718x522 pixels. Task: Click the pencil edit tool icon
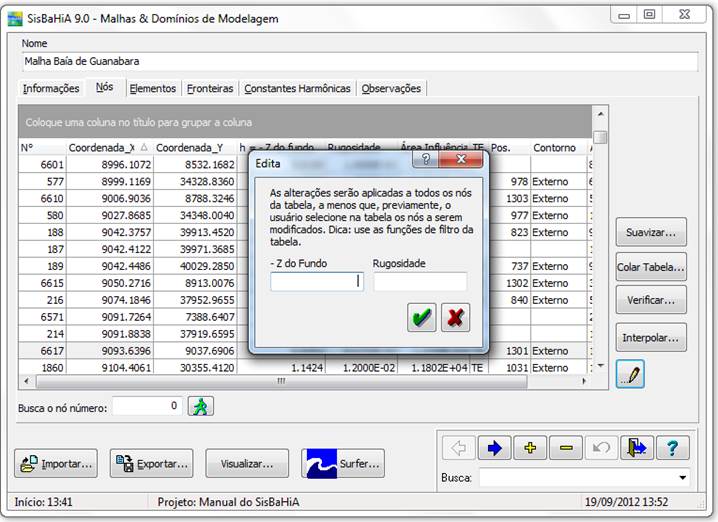click(630, 374)
